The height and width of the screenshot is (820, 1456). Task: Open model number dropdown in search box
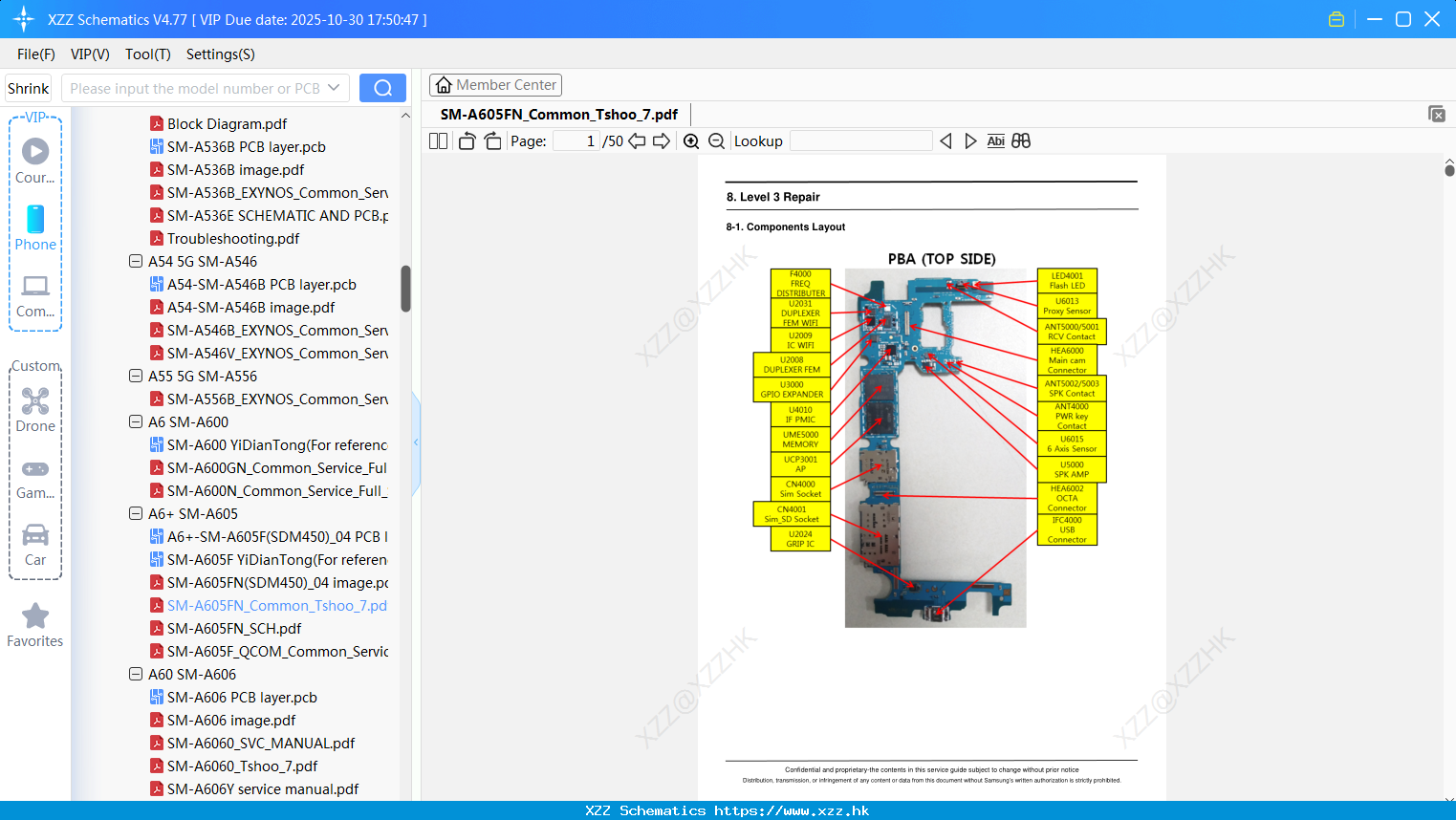[334, 88]
